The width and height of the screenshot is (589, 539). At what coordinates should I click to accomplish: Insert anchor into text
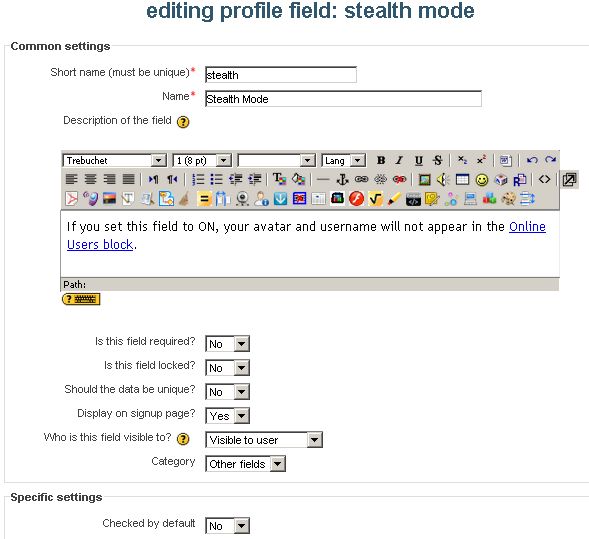[x=342, y=180]
